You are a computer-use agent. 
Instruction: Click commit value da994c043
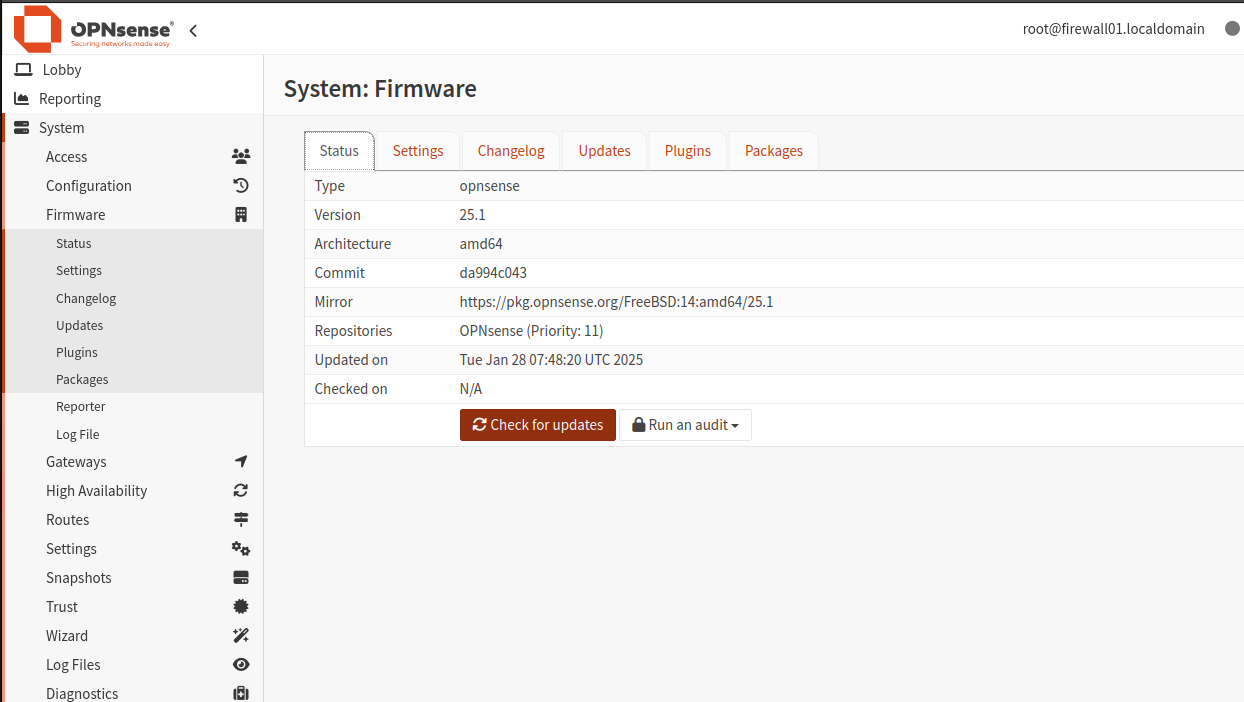(493, 273)
